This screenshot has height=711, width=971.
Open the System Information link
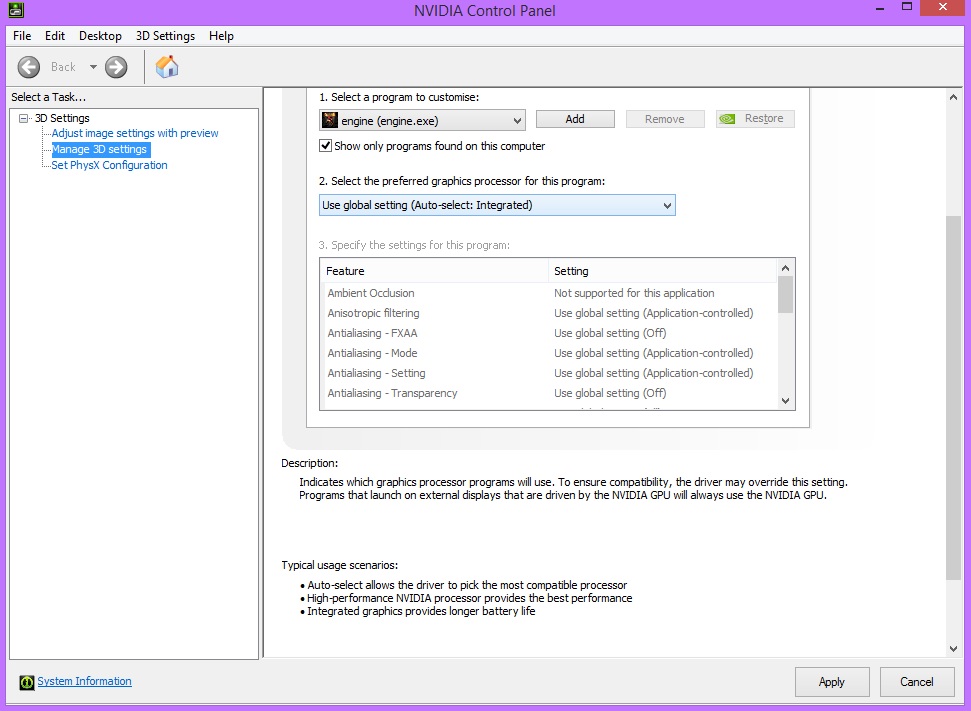84,681
